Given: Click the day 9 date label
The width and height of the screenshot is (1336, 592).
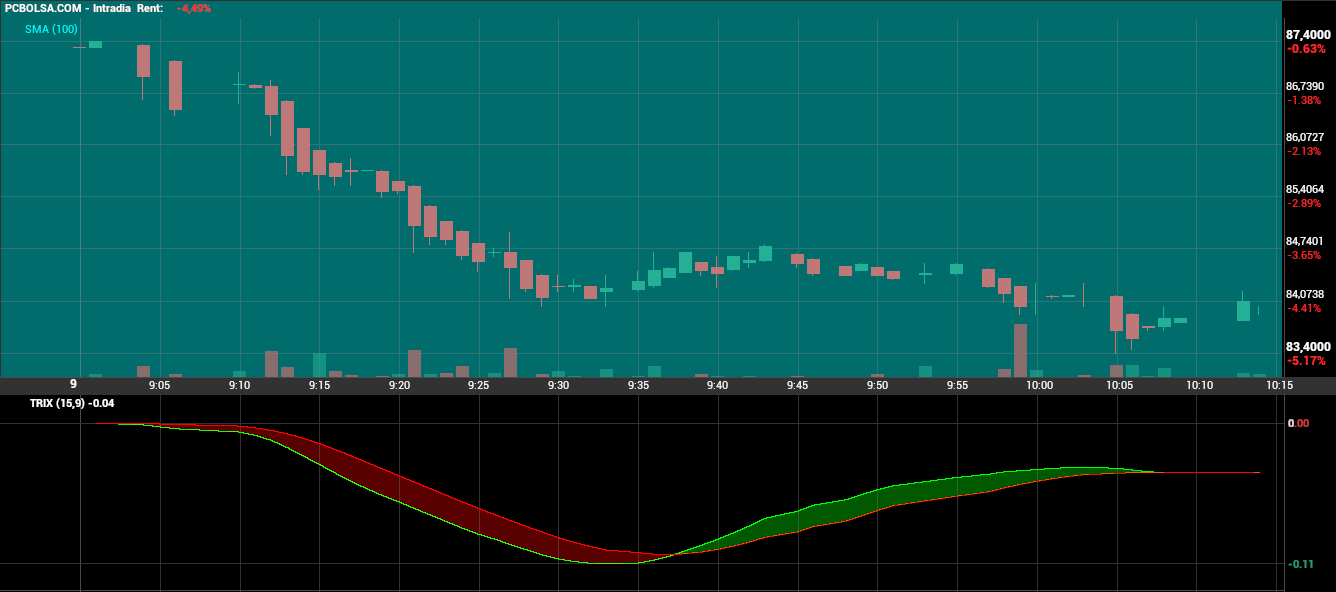Looking at the screenshot, I should pos(73,384).
